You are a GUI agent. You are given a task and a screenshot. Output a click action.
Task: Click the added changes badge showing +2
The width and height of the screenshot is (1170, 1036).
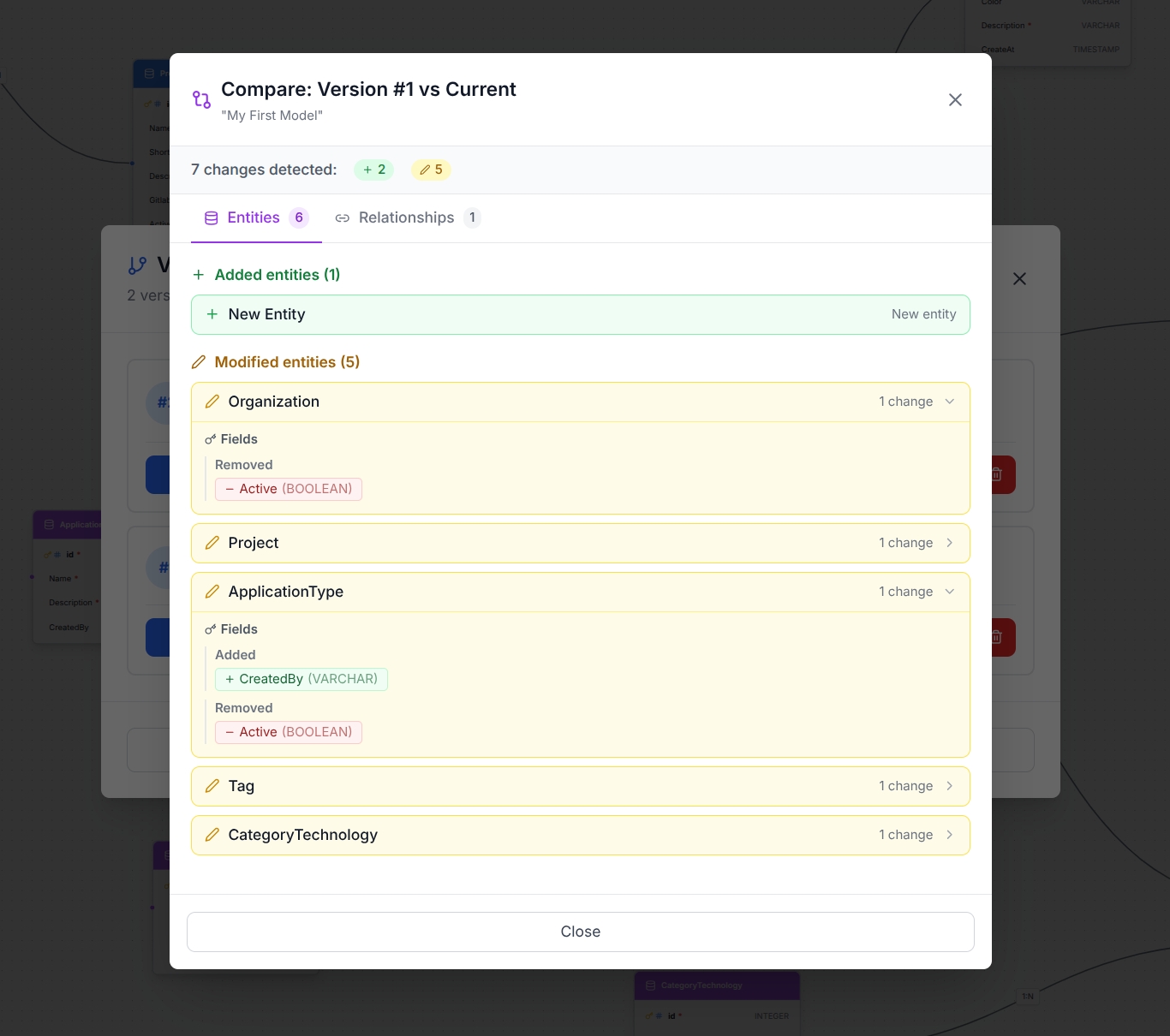coord(373,170)
